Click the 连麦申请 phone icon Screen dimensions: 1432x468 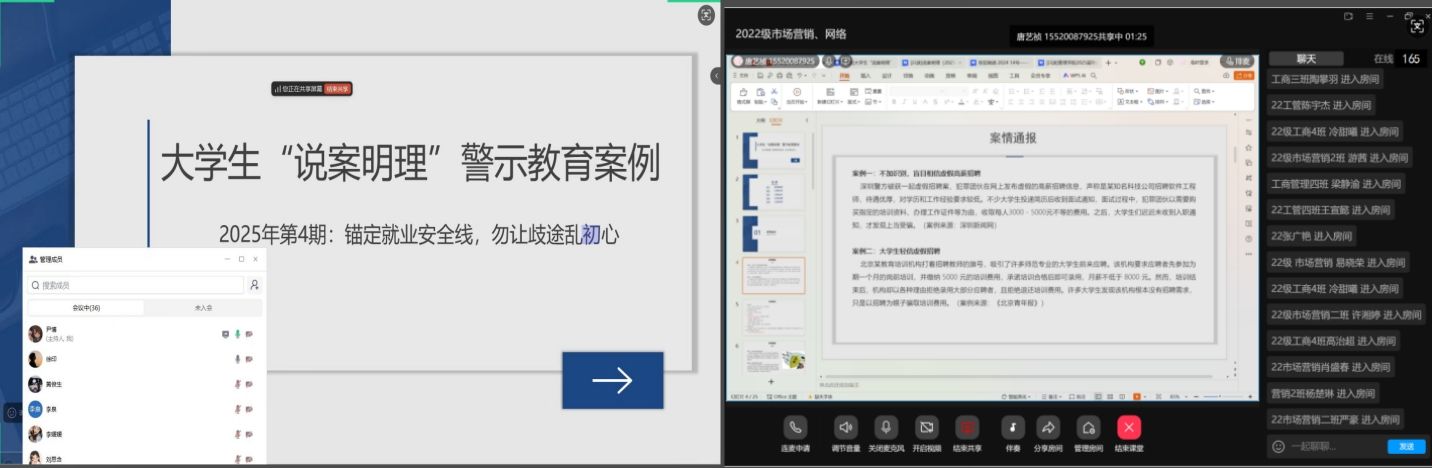(x=796, y=427)
